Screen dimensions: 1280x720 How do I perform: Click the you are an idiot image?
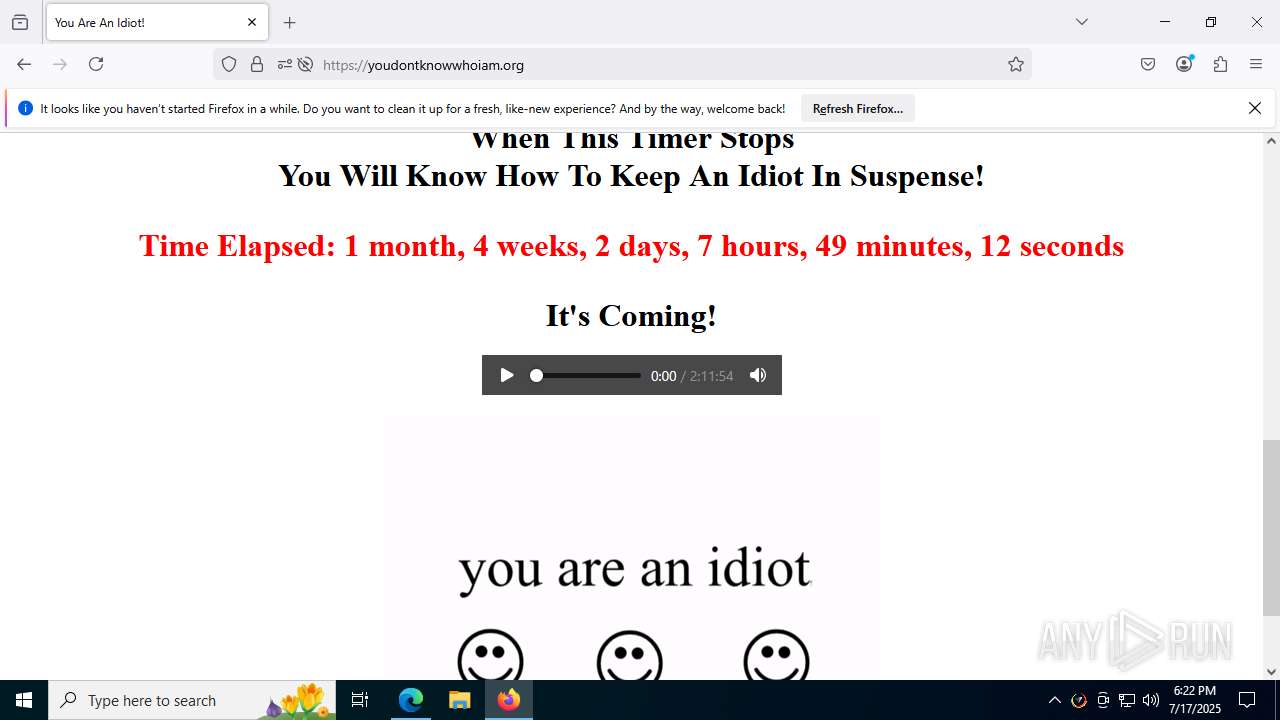[x=631, y=548]
